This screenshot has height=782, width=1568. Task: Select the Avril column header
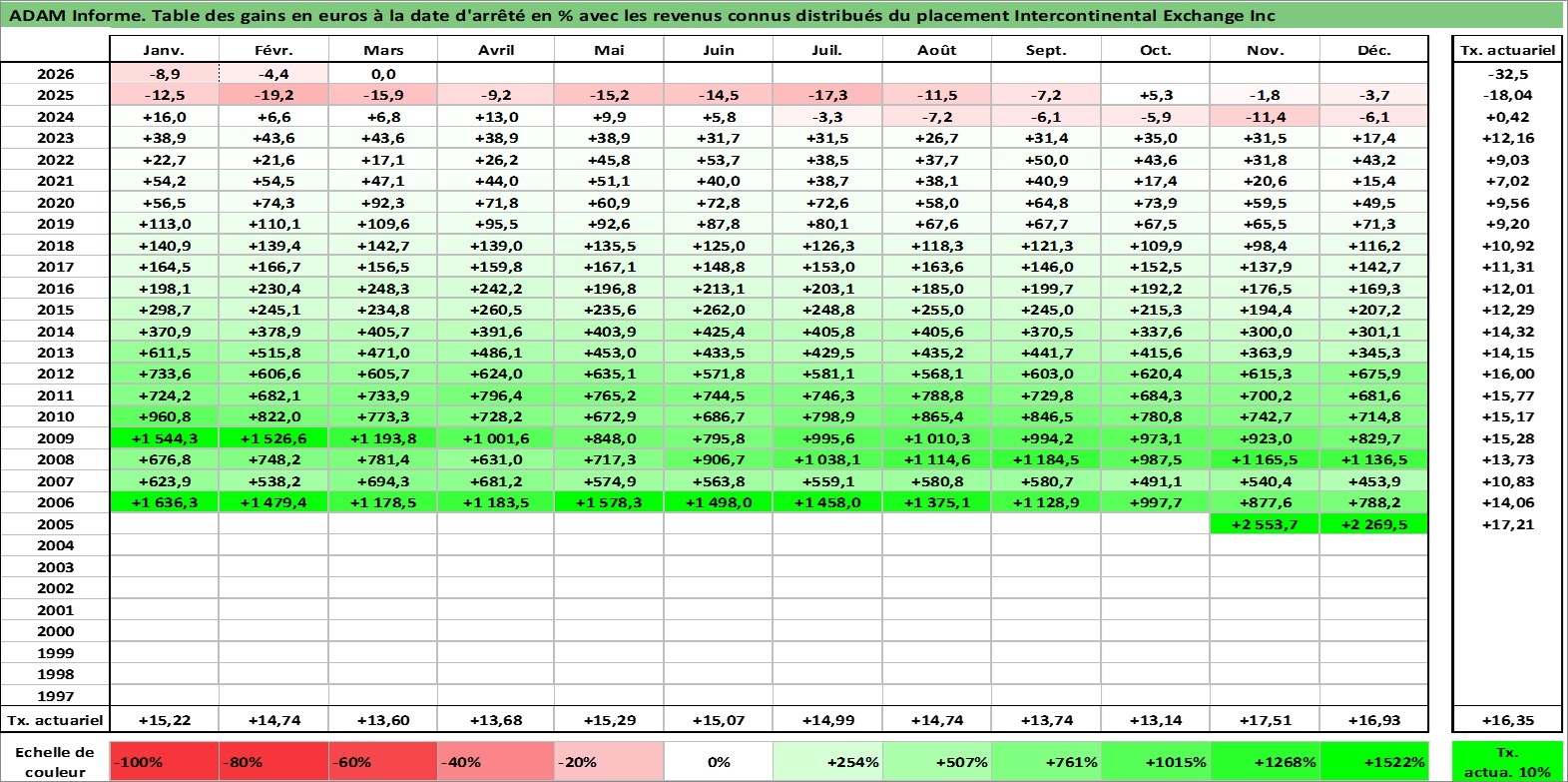(x=496, y=50)
